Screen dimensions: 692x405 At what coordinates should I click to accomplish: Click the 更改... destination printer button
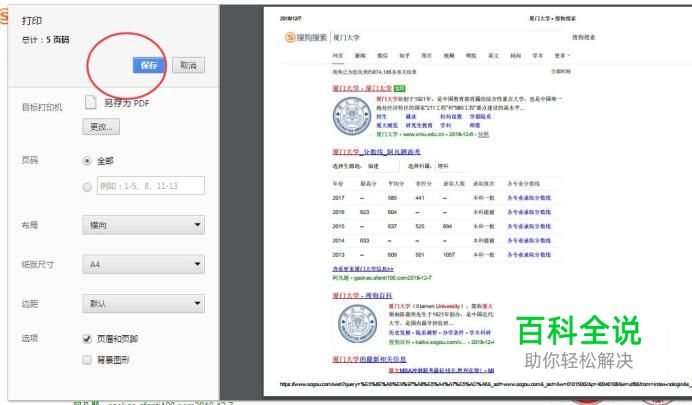tap(101, 127)
